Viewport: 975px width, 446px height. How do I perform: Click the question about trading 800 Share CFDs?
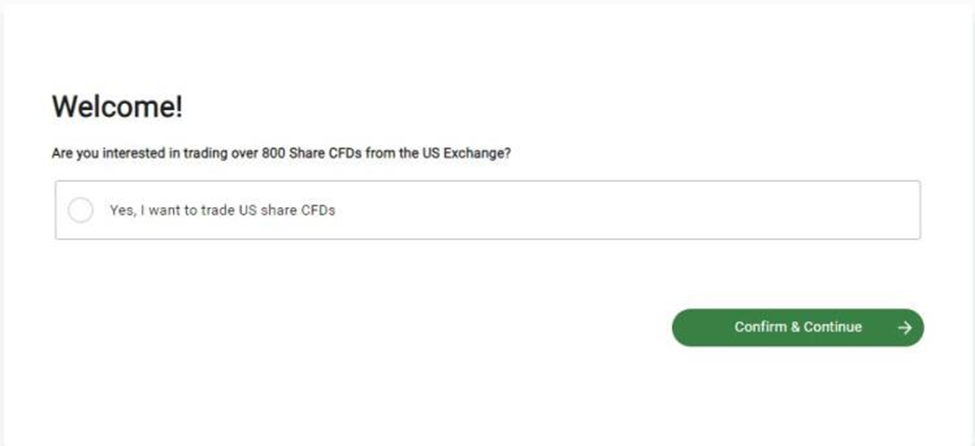pyautogui.click(x=288, y=154)
